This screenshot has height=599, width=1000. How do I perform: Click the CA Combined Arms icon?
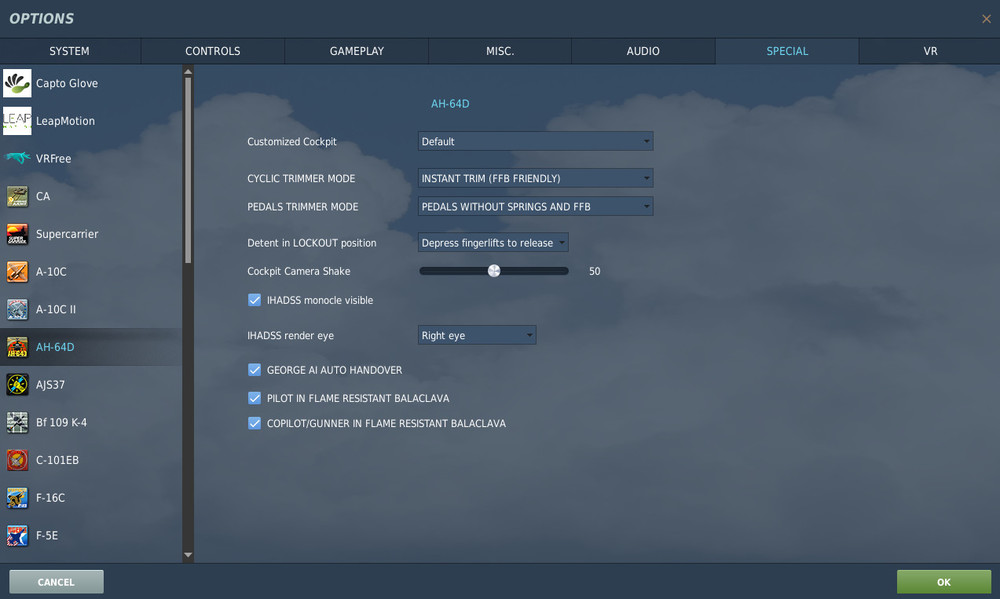17,196
